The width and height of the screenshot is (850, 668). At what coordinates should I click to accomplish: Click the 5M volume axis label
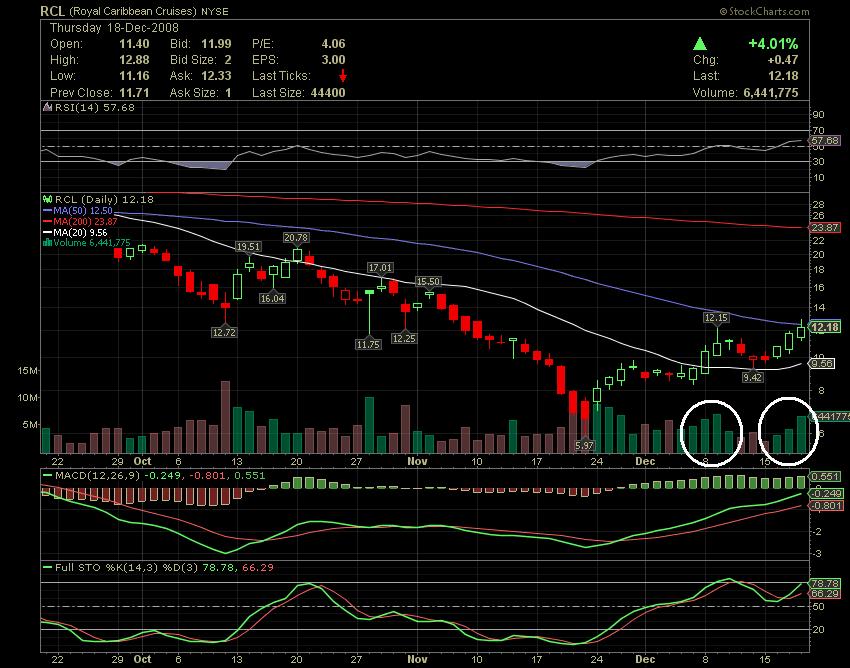tap(30, 425)
